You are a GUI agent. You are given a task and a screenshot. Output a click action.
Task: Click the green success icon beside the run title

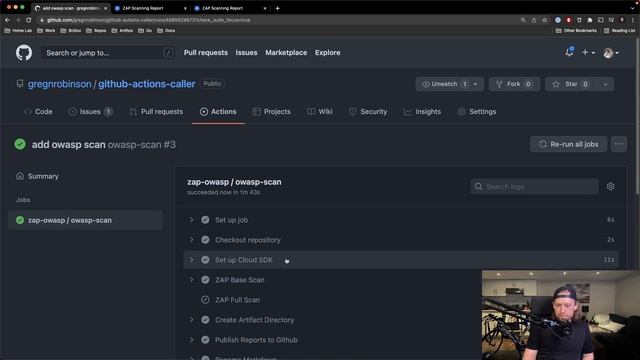coord(20,144)
